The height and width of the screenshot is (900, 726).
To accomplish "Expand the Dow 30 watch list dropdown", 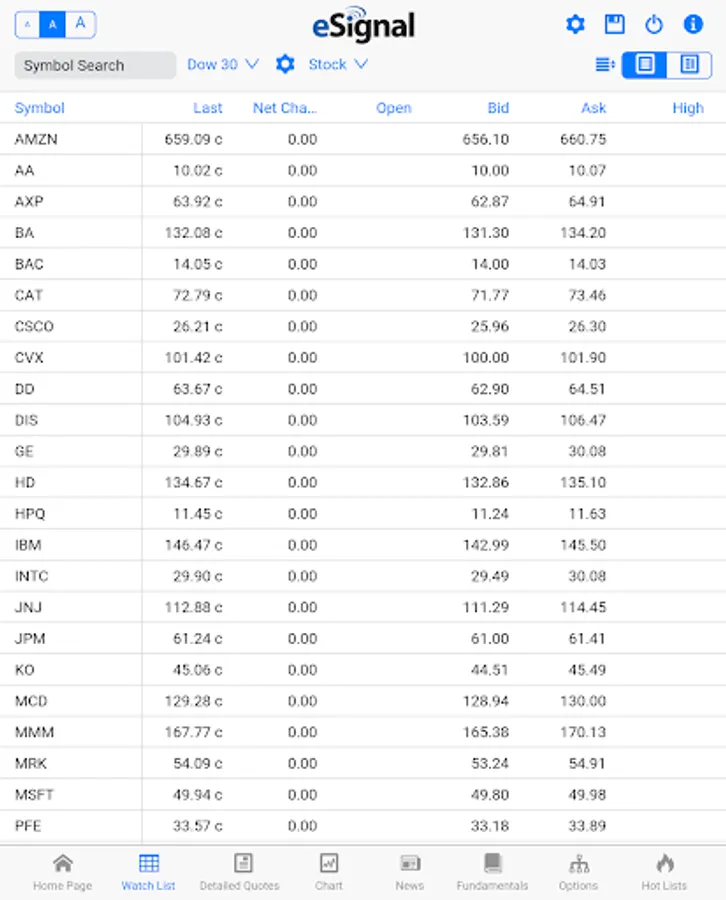I will tap(223, 64).
